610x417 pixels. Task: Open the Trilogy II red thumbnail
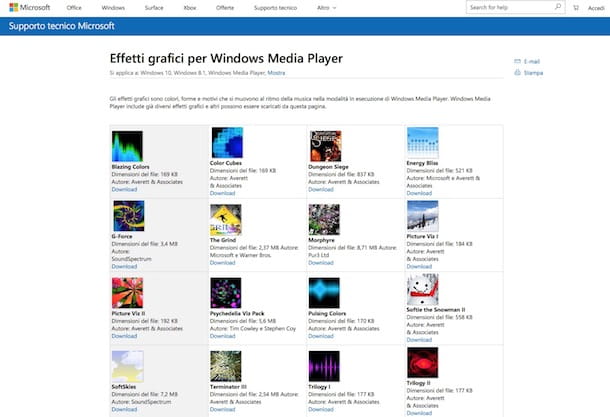point(422,363)
